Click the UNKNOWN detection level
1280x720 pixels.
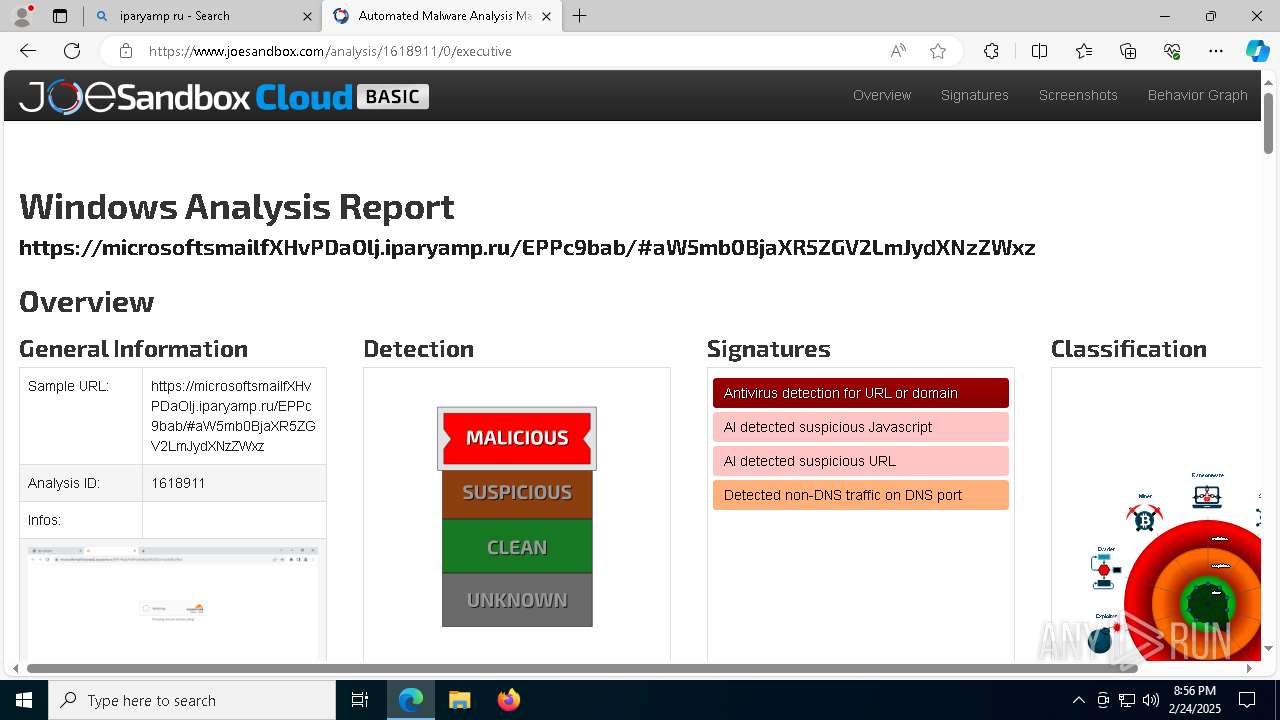(x=517, y=600)
